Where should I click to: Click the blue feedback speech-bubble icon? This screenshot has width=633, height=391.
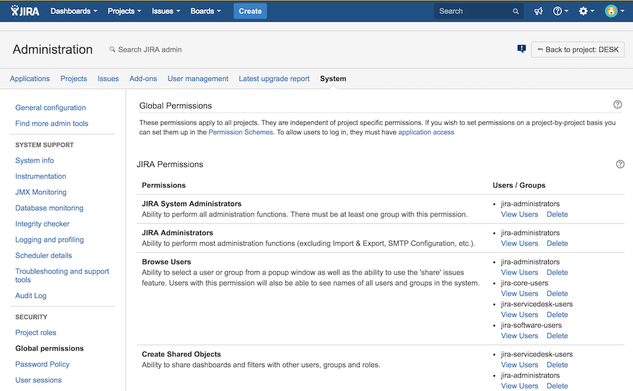[522, 49]
